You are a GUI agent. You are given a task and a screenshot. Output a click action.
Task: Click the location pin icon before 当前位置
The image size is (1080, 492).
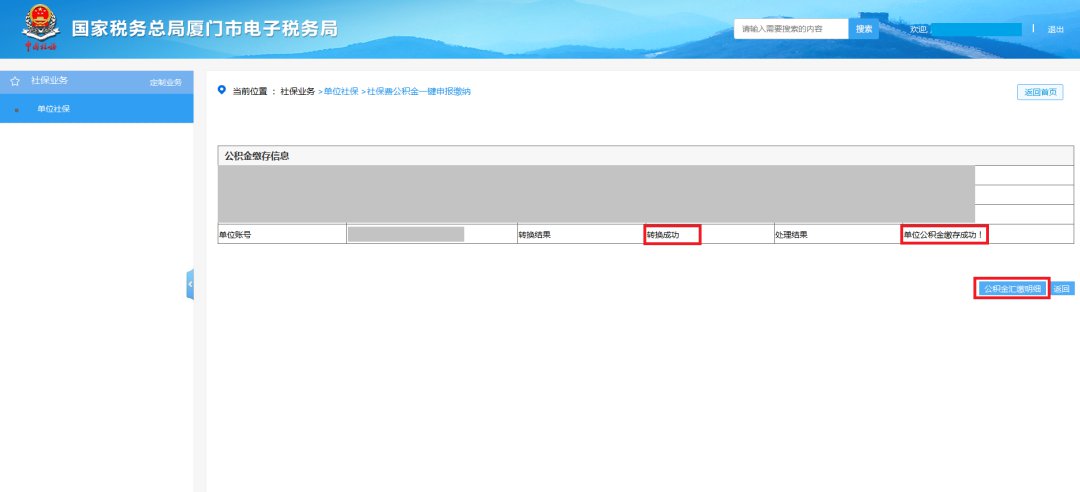(222, 90)
